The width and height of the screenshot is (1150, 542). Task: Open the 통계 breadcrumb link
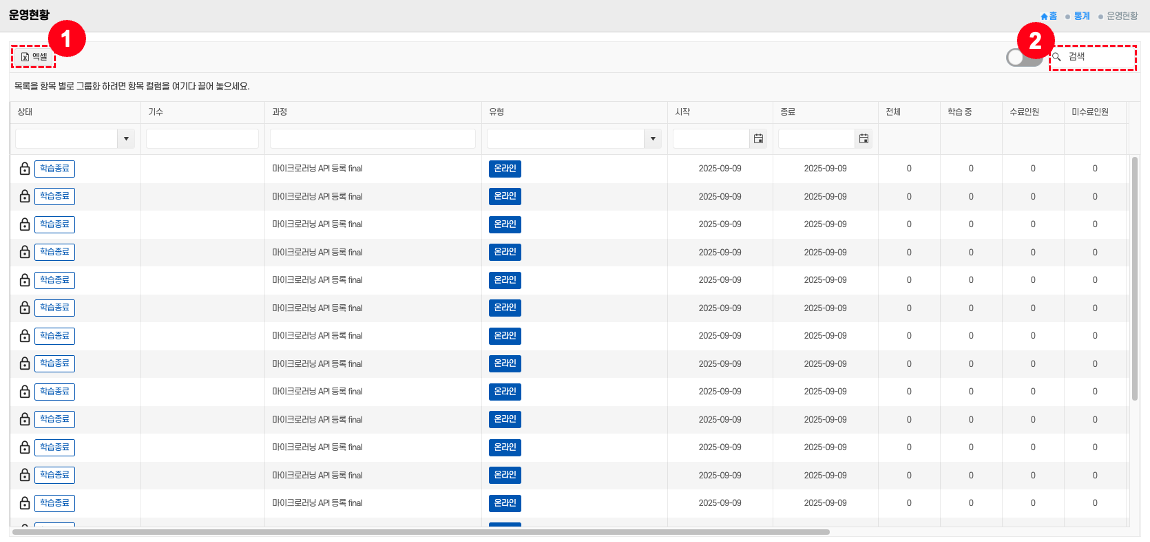click(x=1082, y=16)
